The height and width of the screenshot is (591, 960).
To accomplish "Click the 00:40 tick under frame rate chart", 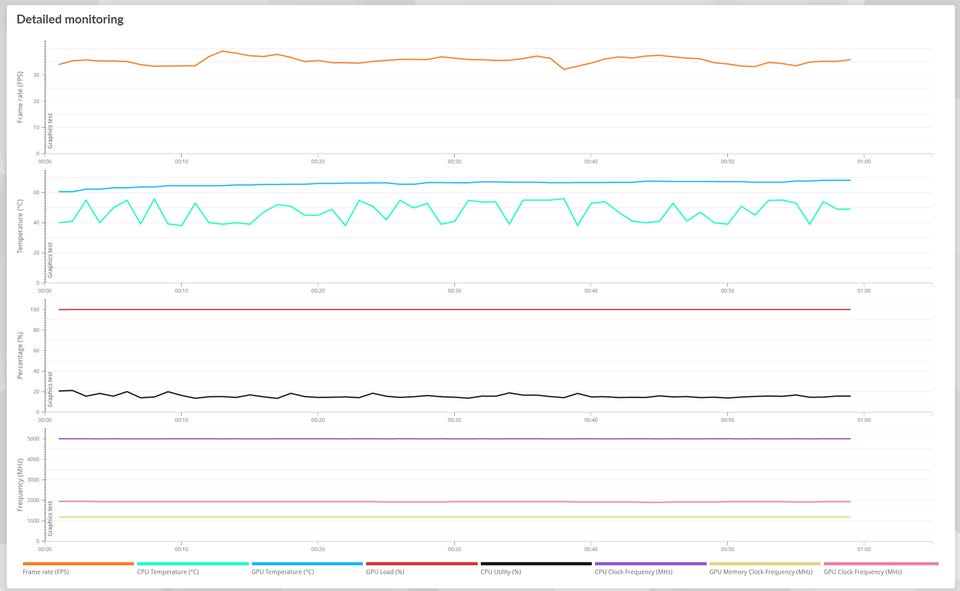I will 591,162.
